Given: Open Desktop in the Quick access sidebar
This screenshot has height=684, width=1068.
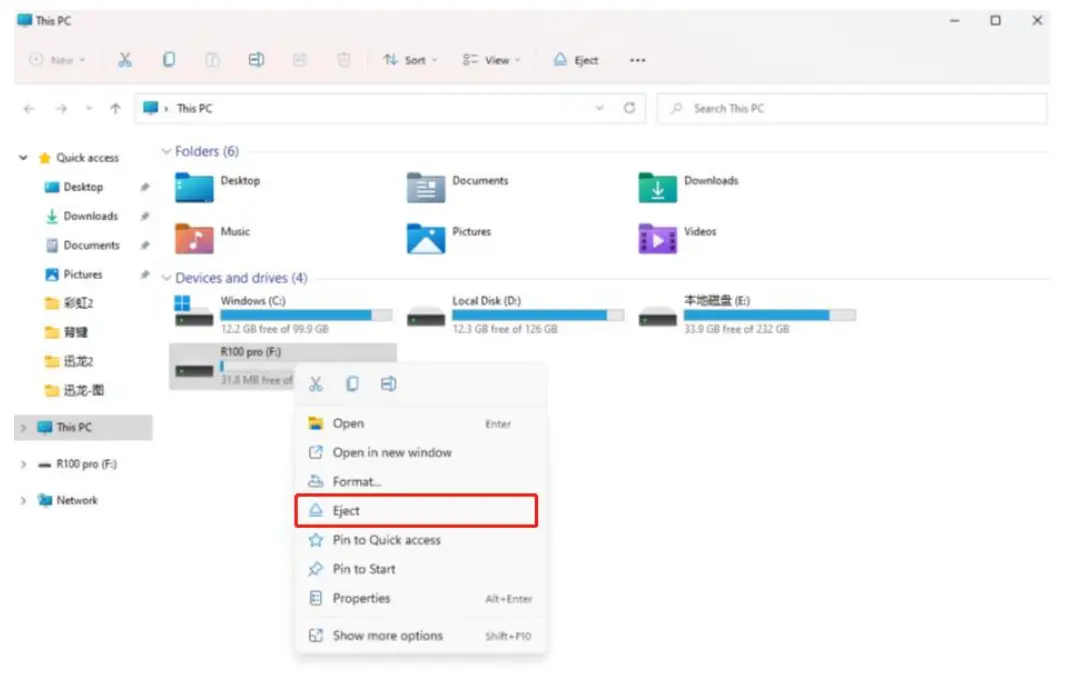Looking at the screenshot, I should 83,187.
